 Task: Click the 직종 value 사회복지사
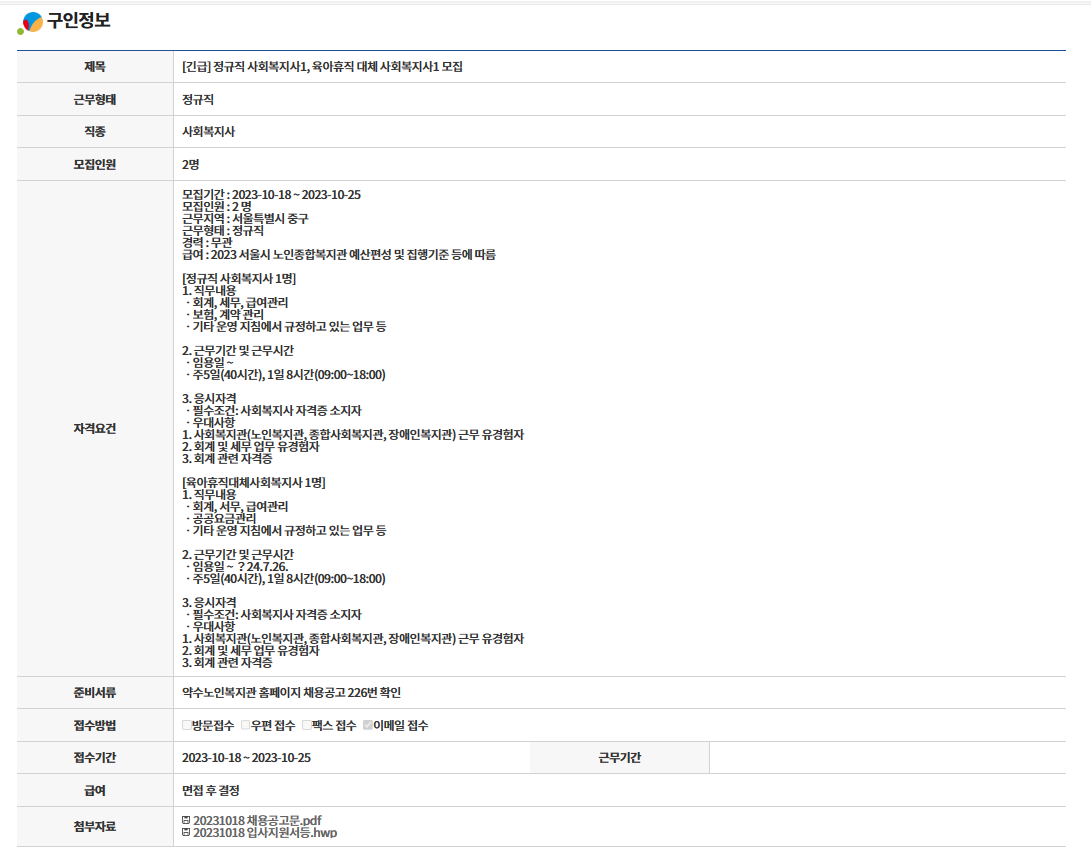point(208,132)
